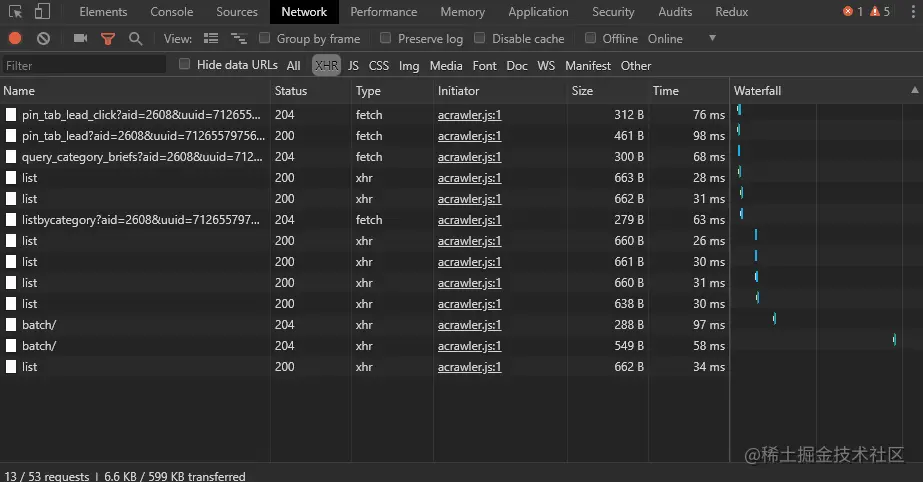This screenshot has width=923, height=482.
Task: Select the pin_tab_lead_click request file icon
Action: [x=11, y=115]
